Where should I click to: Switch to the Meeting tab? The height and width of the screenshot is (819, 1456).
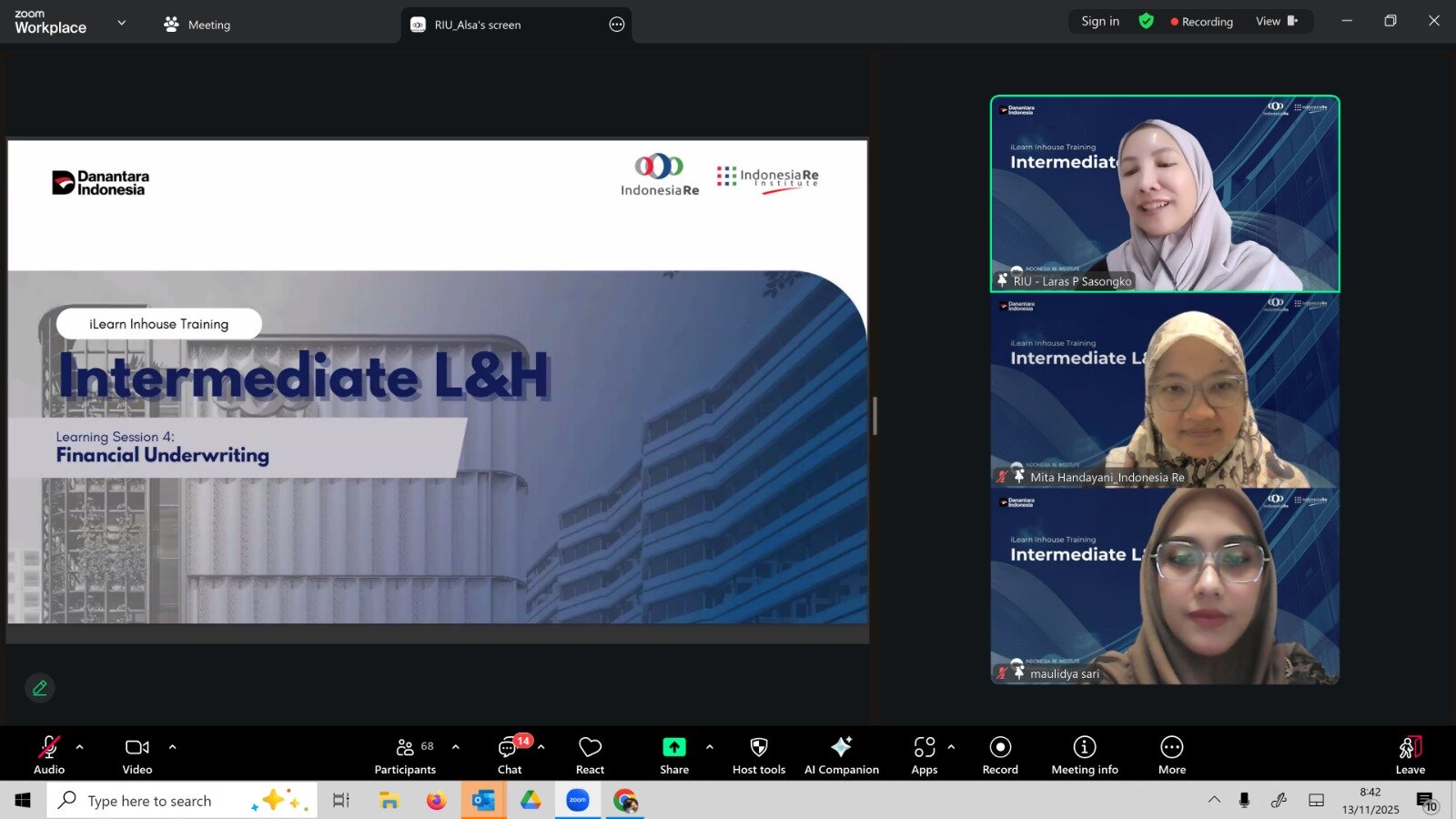(x=197, y=25)
